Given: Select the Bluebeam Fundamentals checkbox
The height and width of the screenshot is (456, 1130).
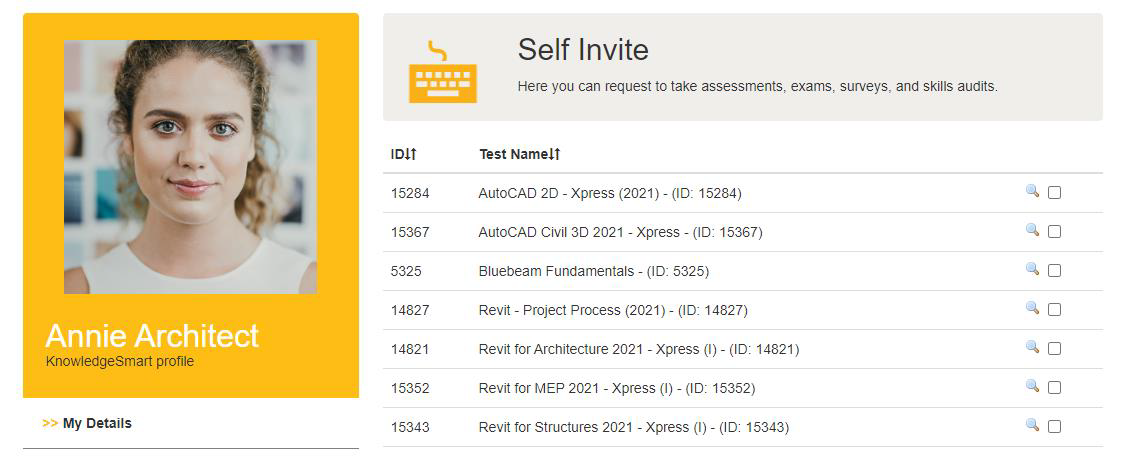Looking at the screenshot, I should pyautogui.click(x=1054, y=271).
